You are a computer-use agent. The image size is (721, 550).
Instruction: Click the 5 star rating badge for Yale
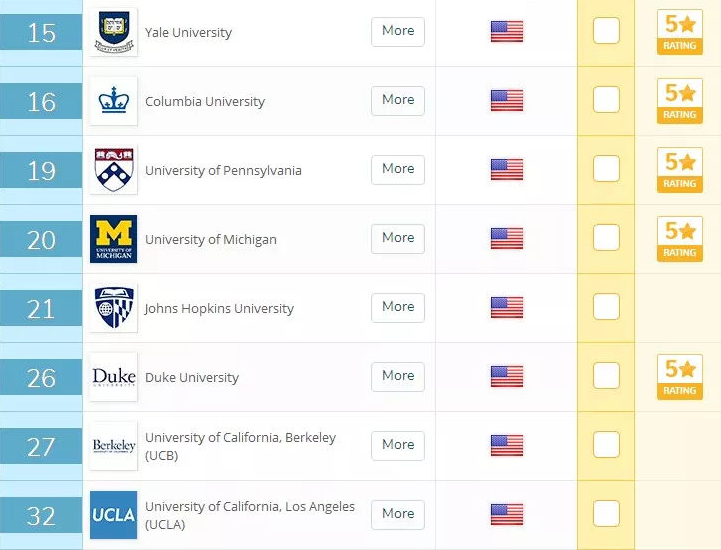pos(680,32)
